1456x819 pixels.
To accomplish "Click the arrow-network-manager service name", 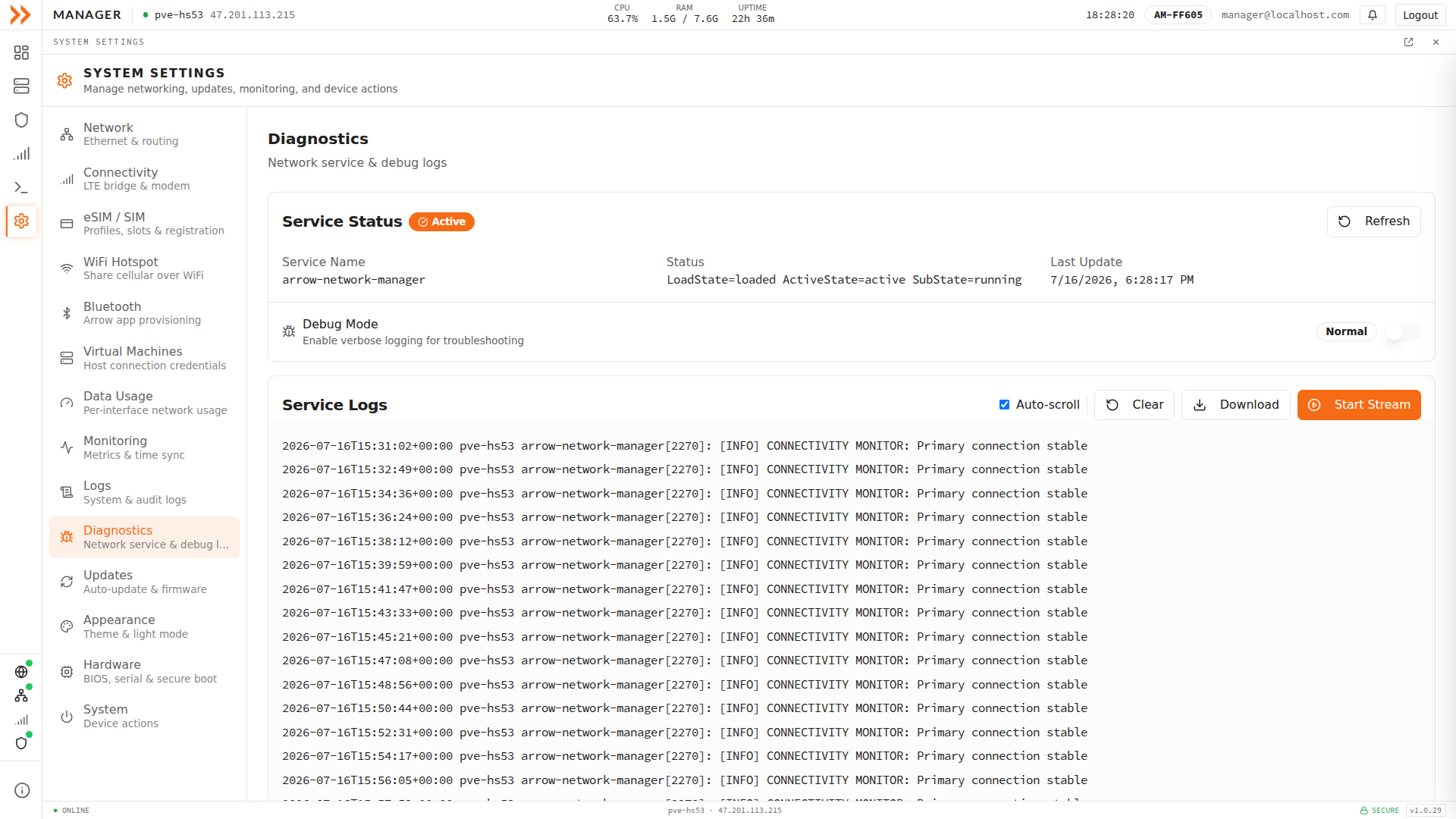I will click(353, 280).
